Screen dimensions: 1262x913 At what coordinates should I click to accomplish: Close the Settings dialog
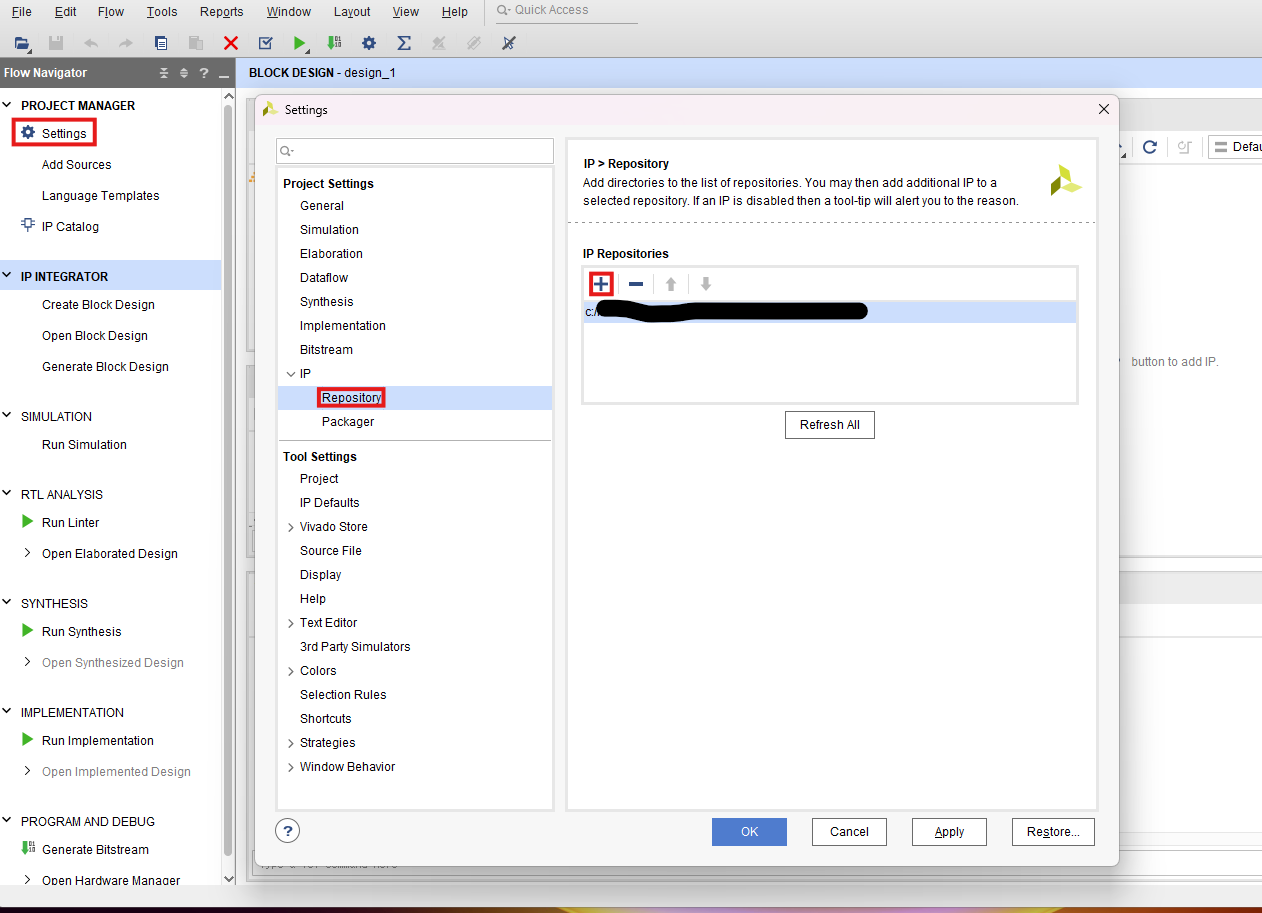1104,109
